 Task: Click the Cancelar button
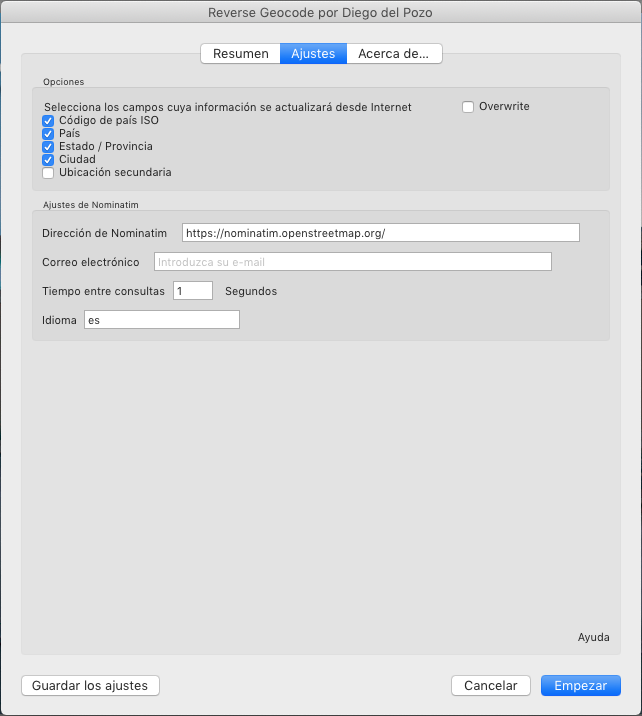point(490,686)
